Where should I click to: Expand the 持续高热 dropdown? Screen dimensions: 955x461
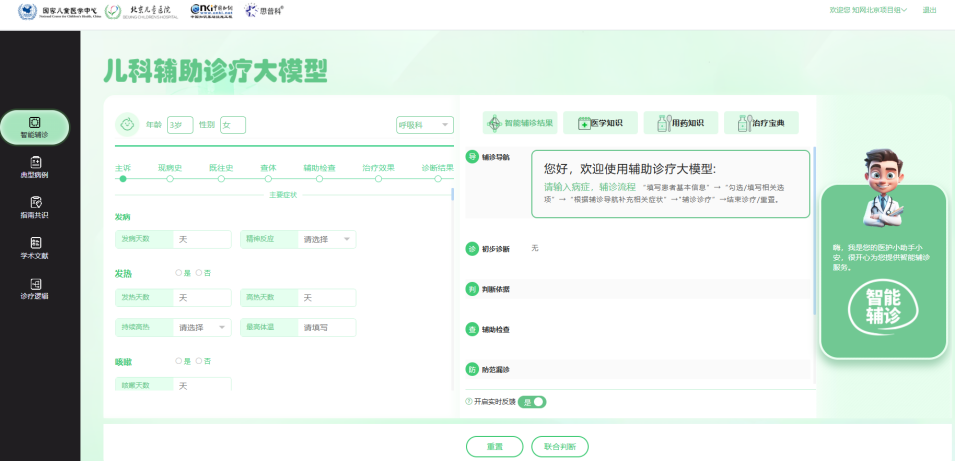pos(204,327)
